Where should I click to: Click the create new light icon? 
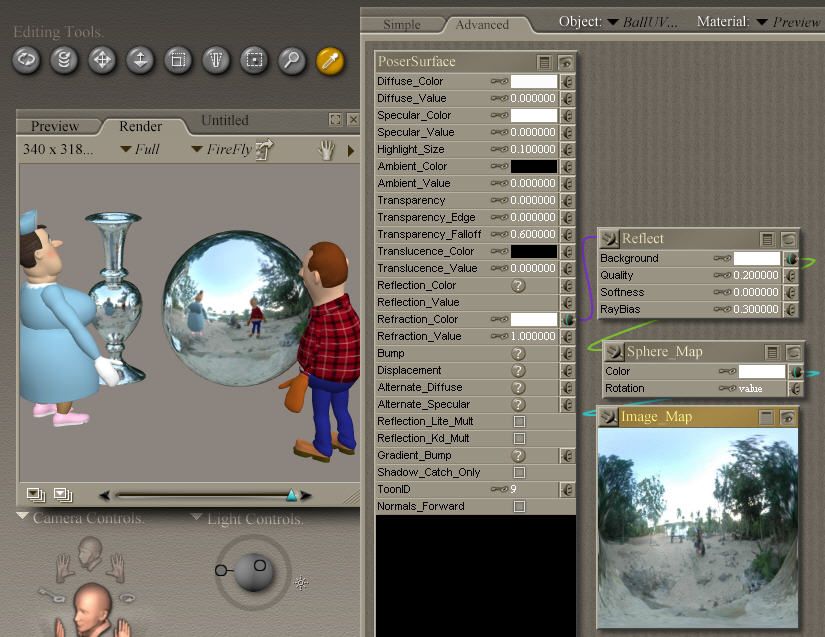pos(301,583)
